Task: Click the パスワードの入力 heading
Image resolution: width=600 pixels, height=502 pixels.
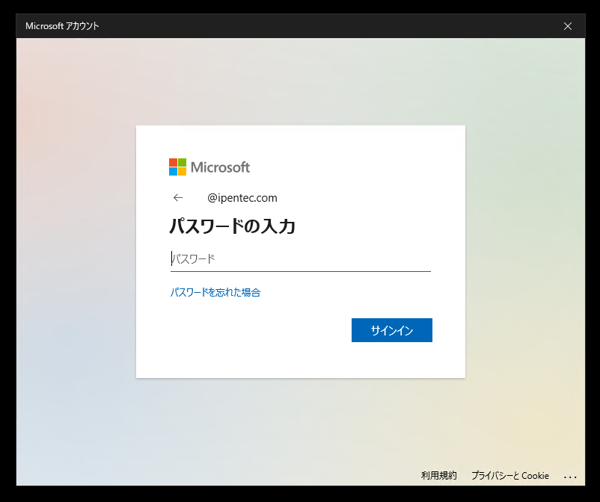Action: pos(232,226)
